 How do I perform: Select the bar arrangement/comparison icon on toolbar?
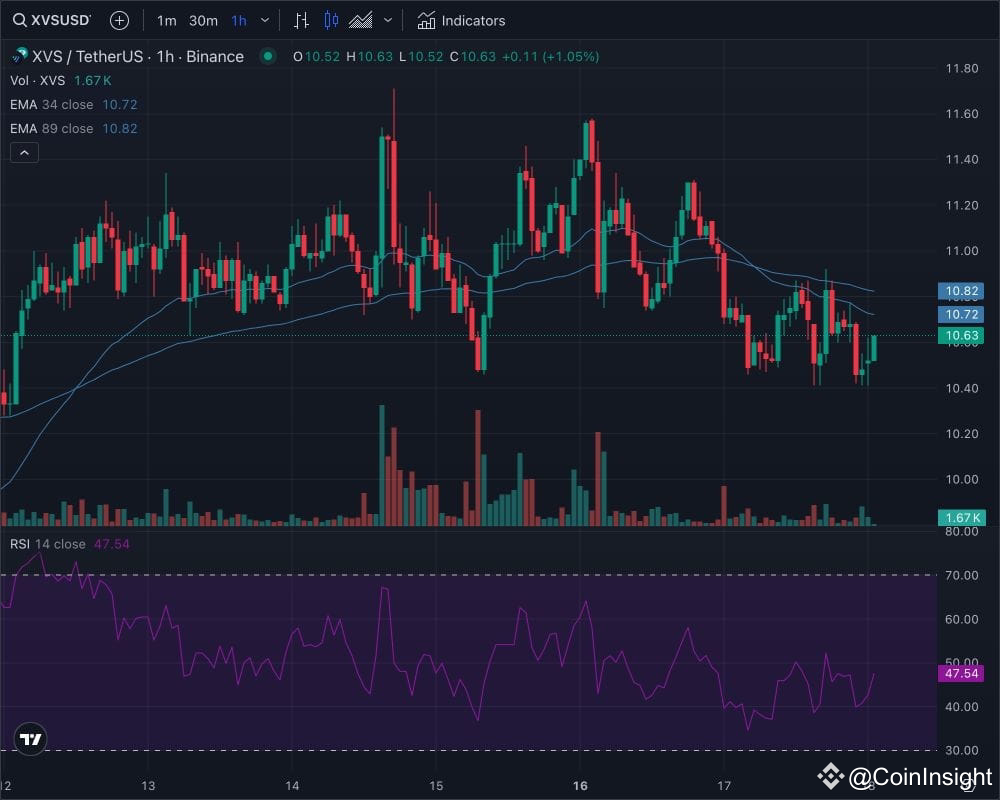301,20
